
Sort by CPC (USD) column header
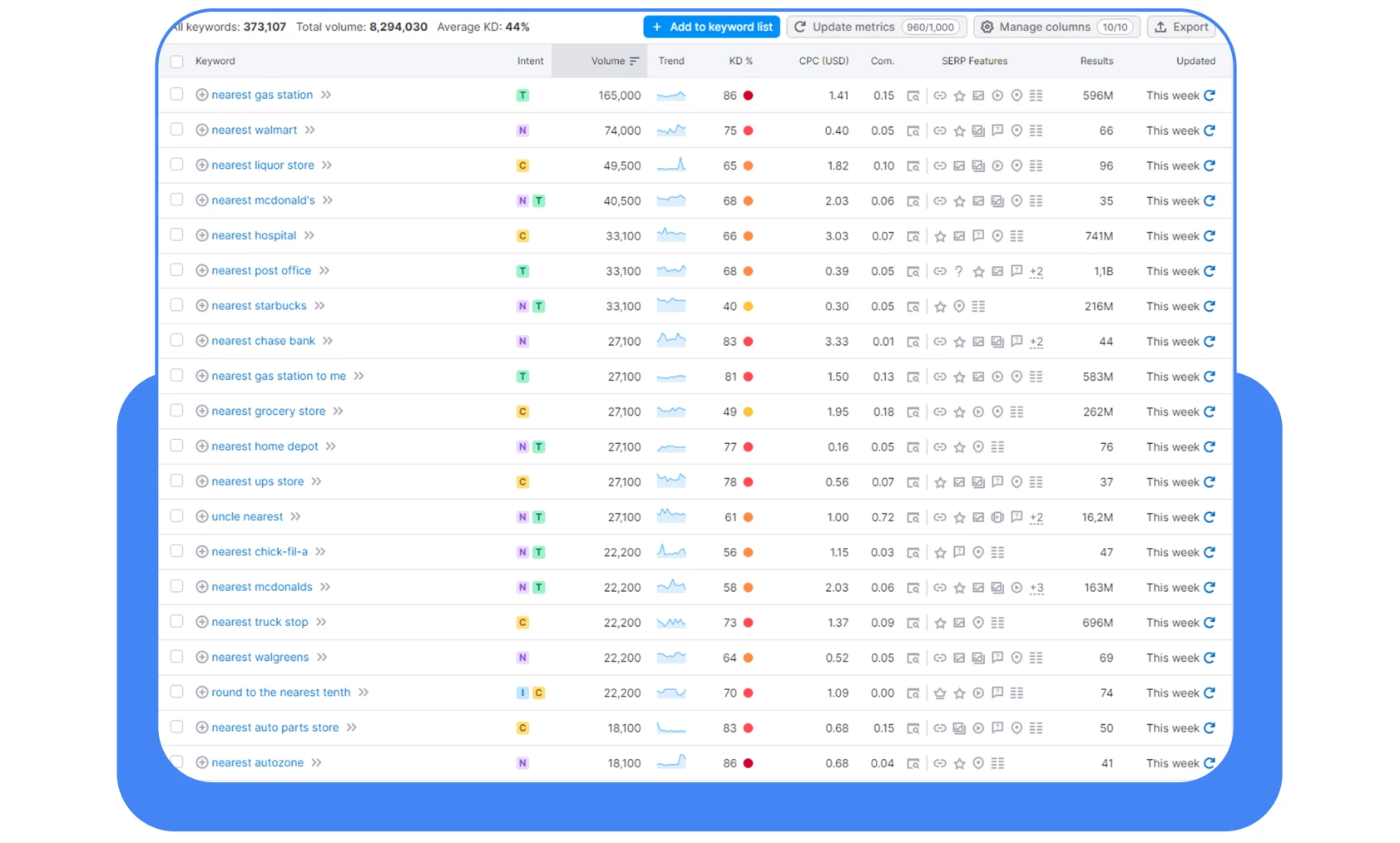(x=824, y=61)
